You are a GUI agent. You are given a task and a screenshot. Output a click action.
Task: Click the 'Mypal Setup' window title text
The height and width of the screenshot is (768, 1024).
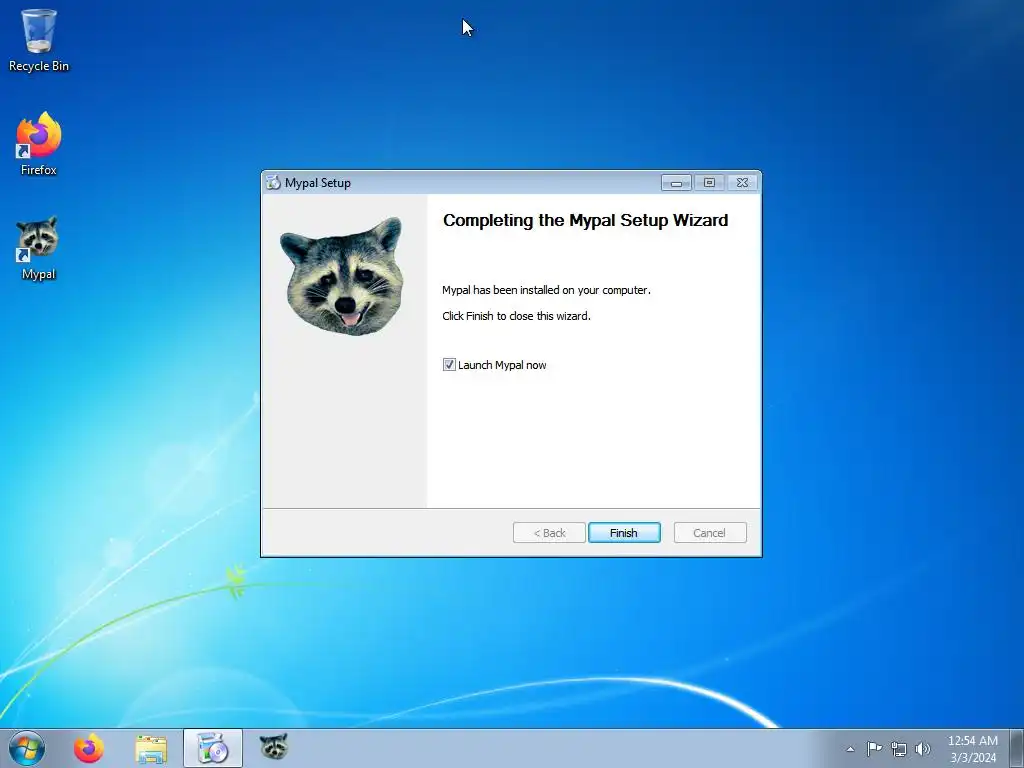317,183
